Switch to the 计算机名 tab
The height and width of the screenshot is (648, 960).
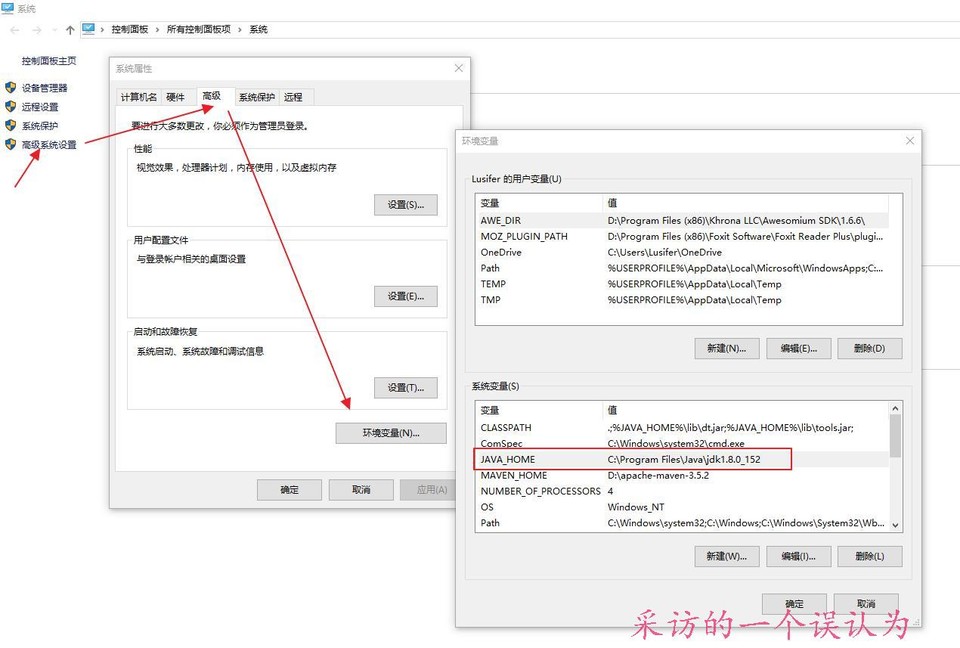(x=139, y=97)
